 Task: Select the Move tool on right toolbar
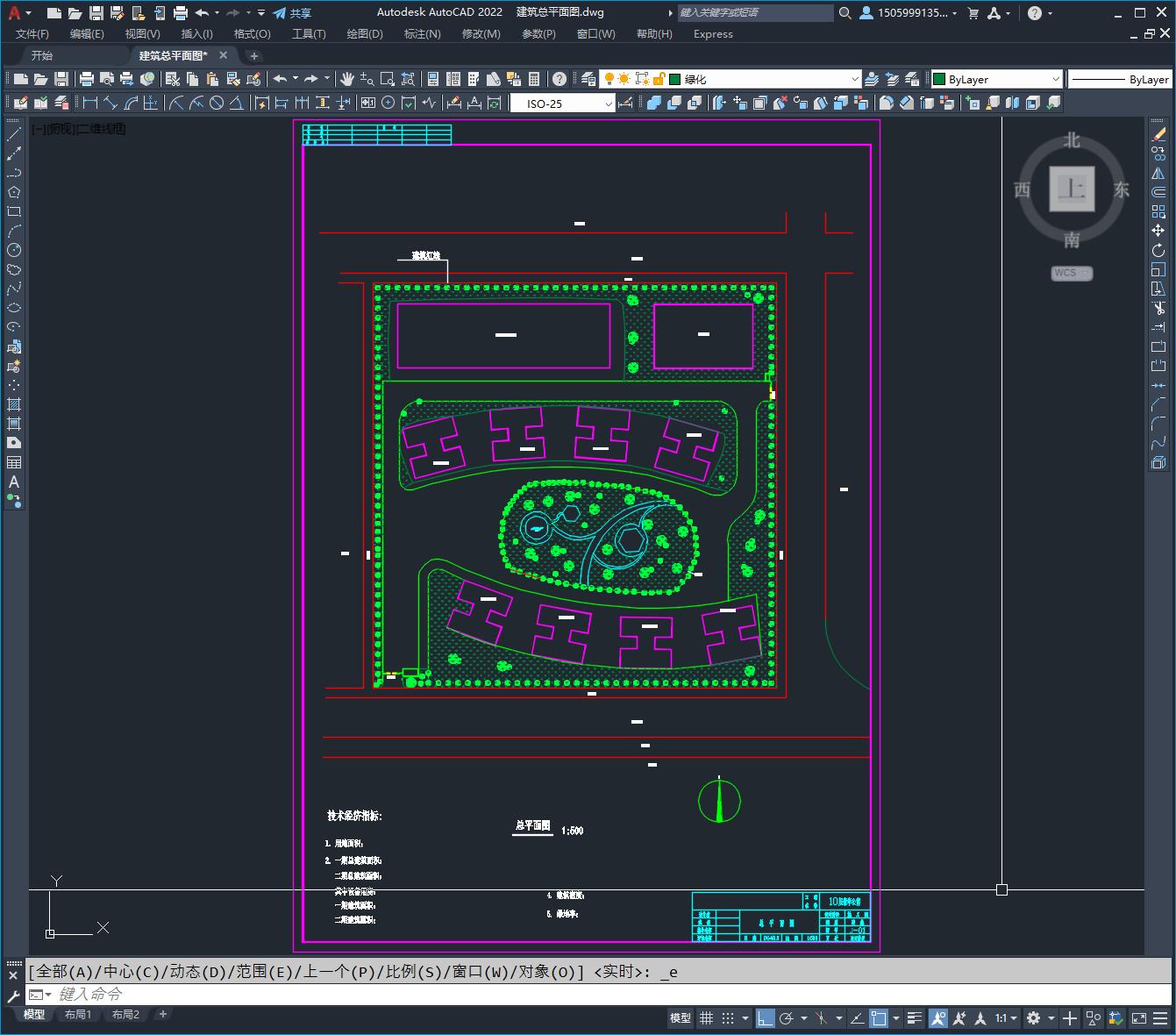point(1158,231)
